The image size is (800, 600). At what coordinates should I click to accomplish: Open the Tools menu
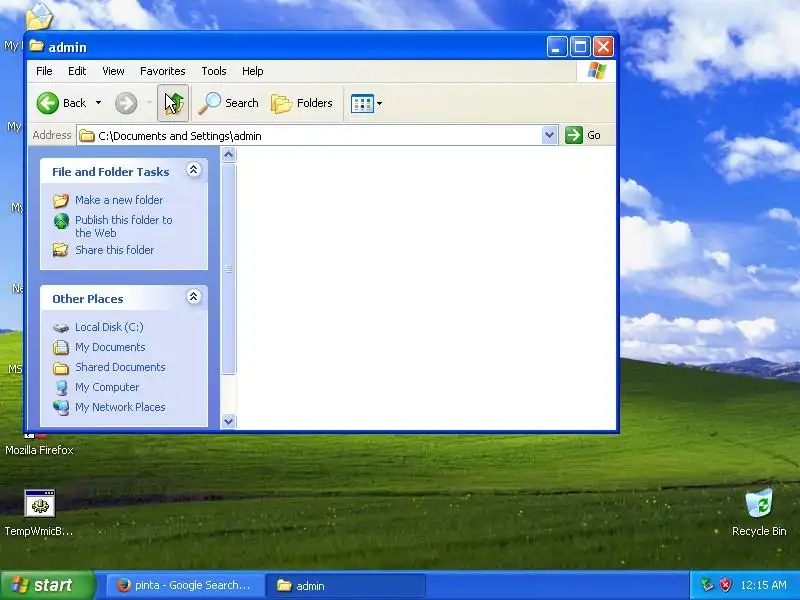[214, 71]
